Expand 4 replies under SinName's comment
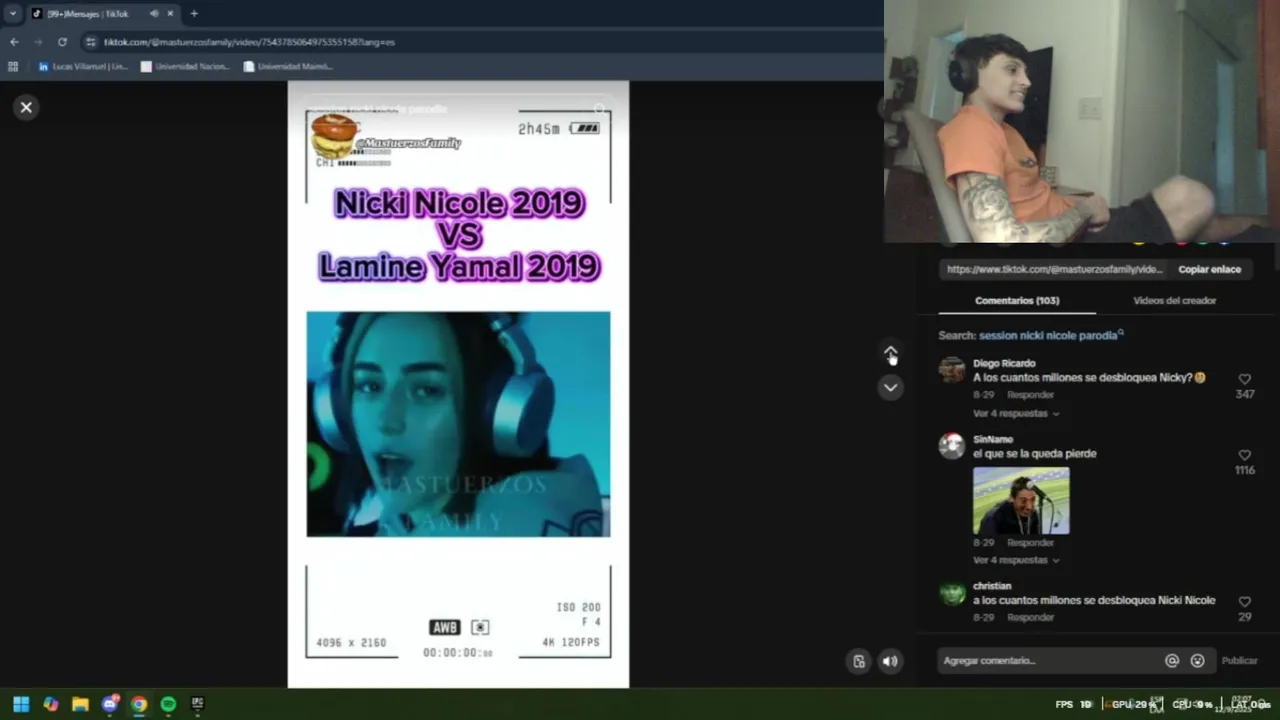 click(1015, 560)
